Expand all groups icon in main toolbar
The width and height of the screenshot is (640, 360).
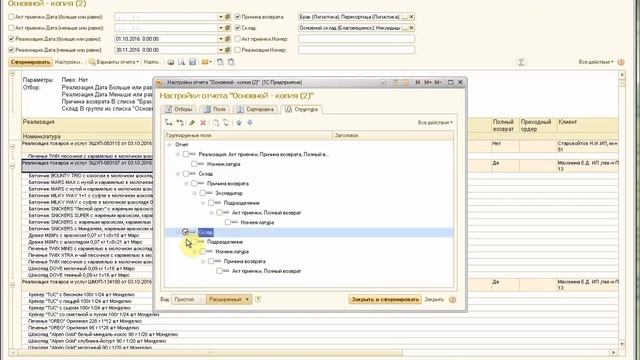pyautogui.click(x=220, y=62)
